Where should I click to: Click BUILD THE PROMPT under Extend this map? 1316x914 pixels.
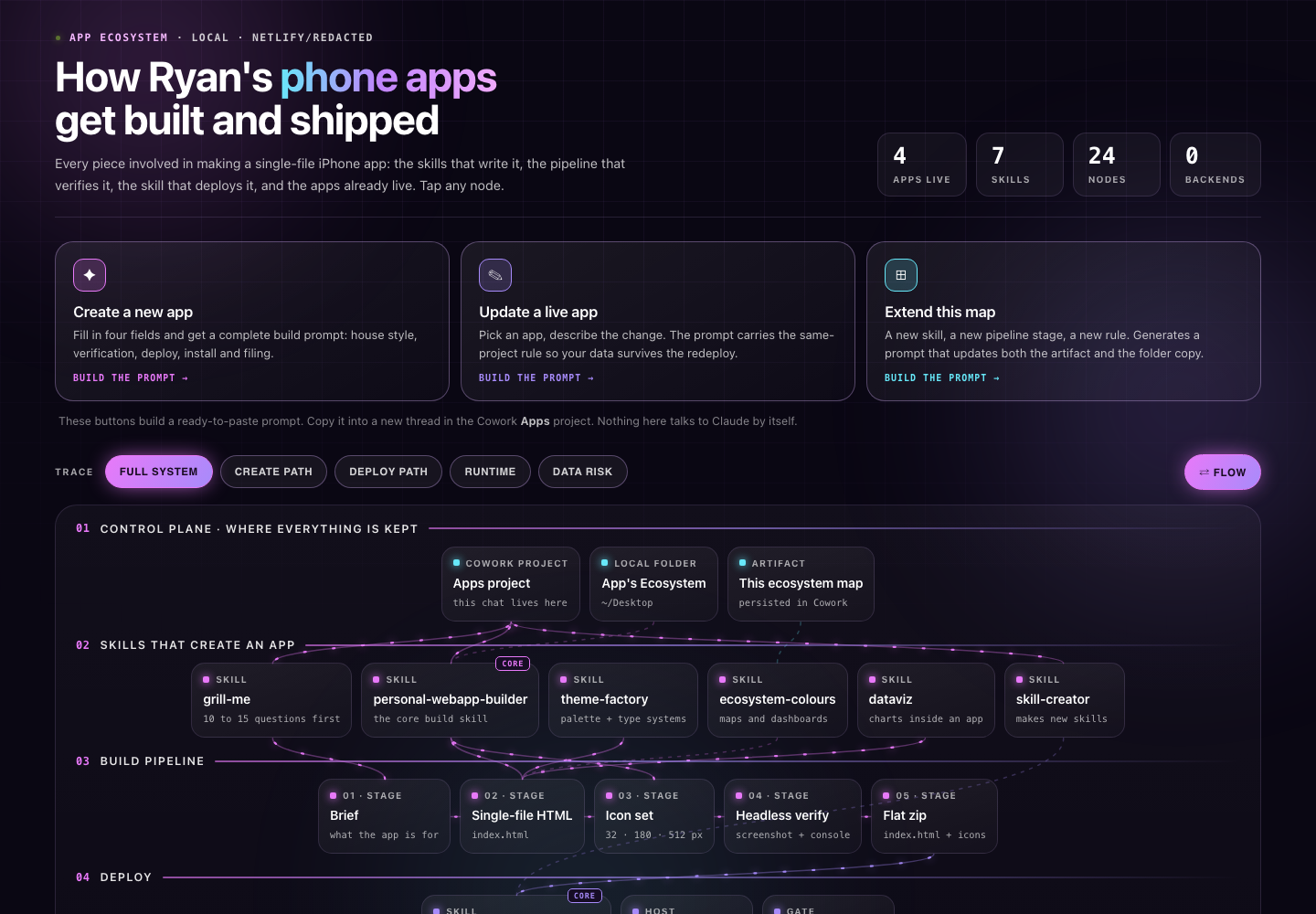coord(942,377)
